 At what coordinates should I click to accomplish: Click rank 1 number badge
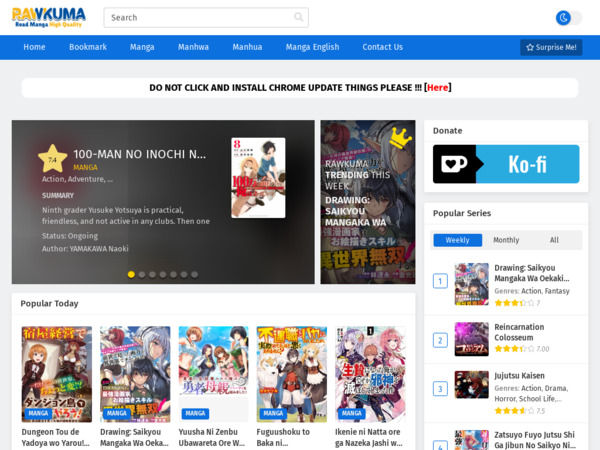440,281
